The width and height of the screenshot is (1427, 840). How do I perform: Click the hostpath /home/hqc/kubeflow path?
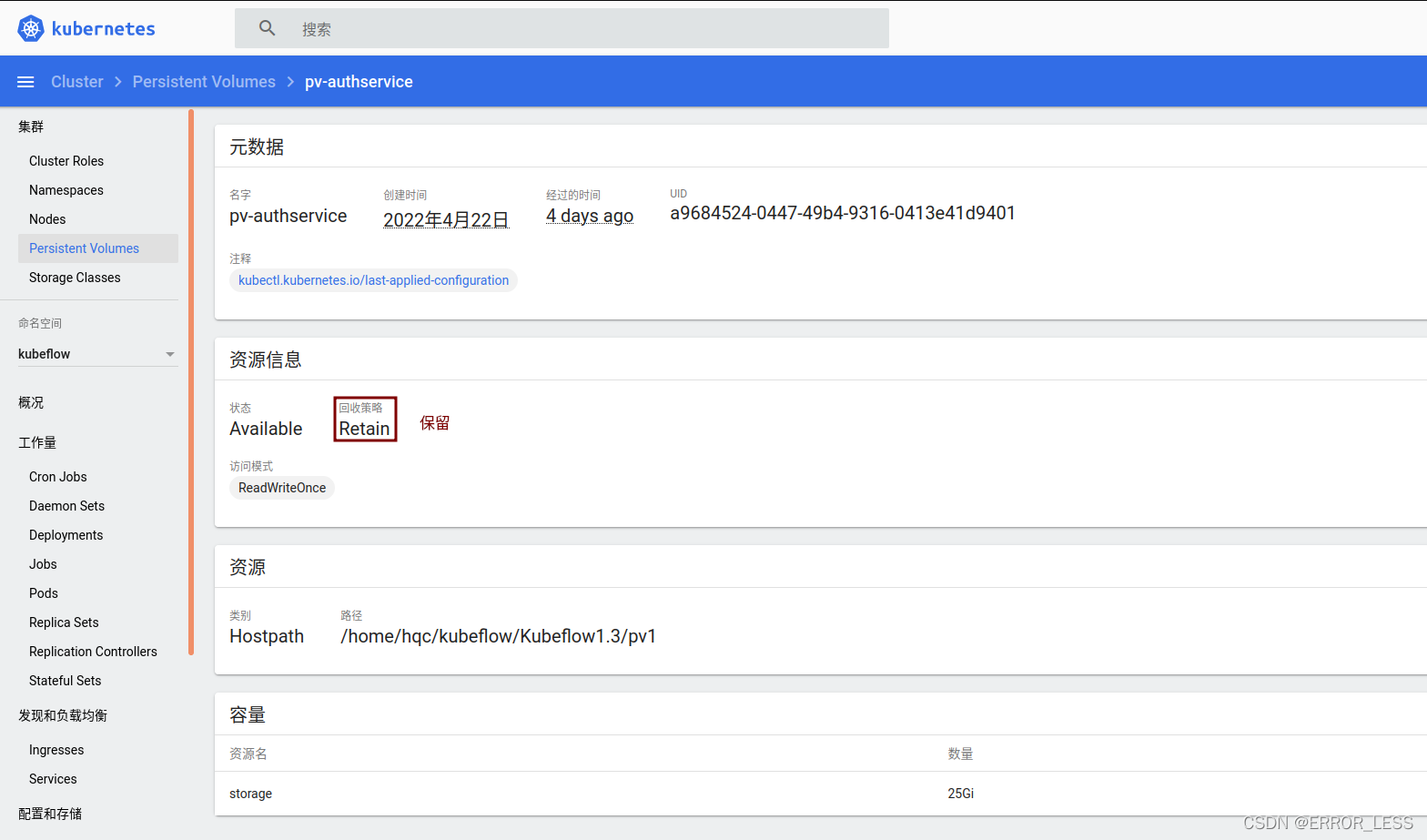(x=498, y=636)
